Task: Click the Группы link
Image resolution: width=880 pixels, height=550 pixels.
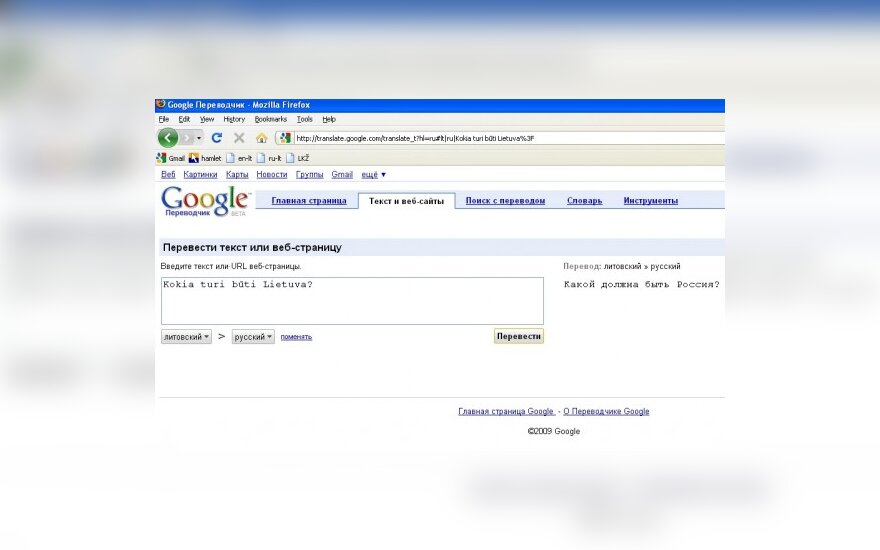Action: click(309, 175)
